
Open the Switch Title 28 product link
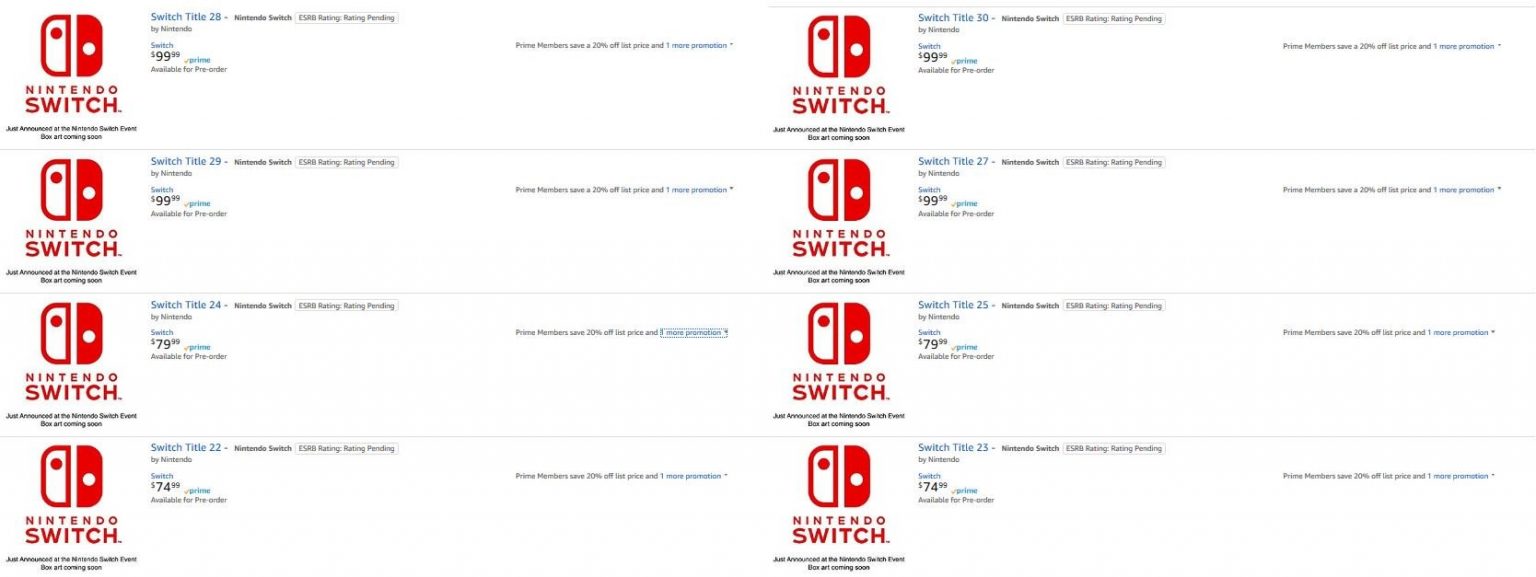tap(186, 17)
